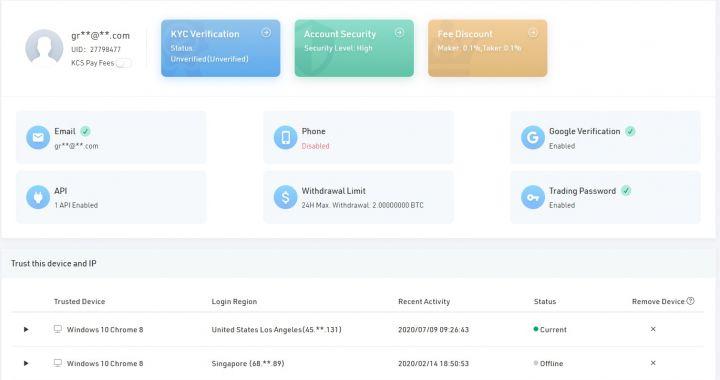Open the Fee Discount card

click(487, 48)
